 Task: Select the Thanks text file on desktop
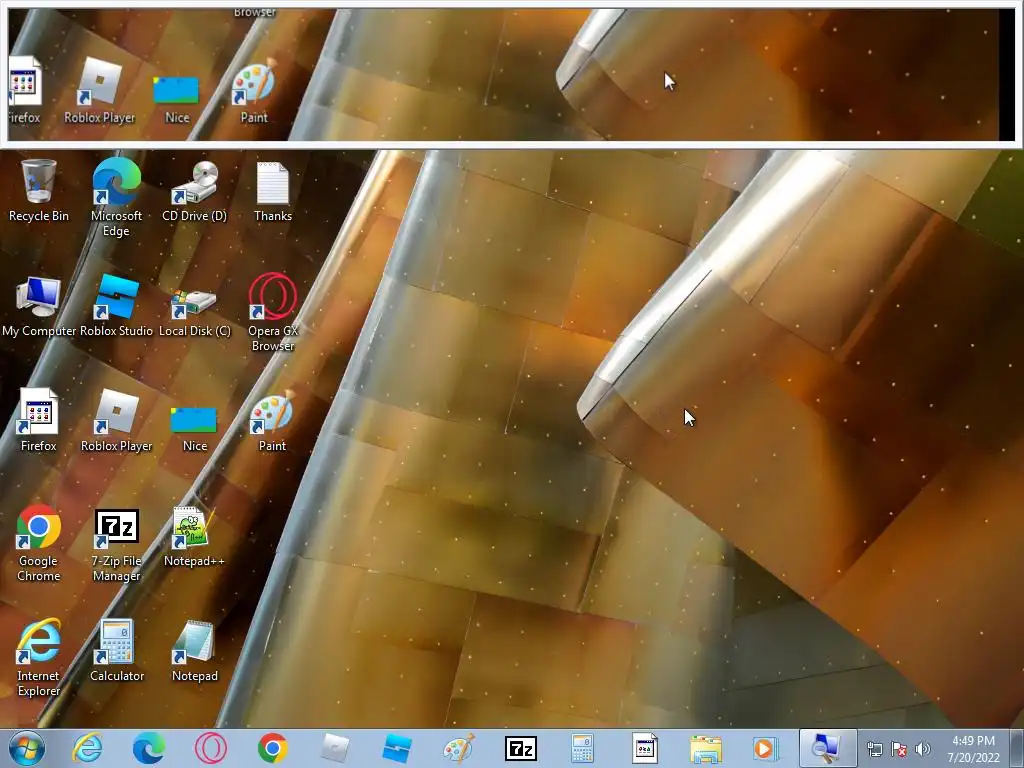272,190
